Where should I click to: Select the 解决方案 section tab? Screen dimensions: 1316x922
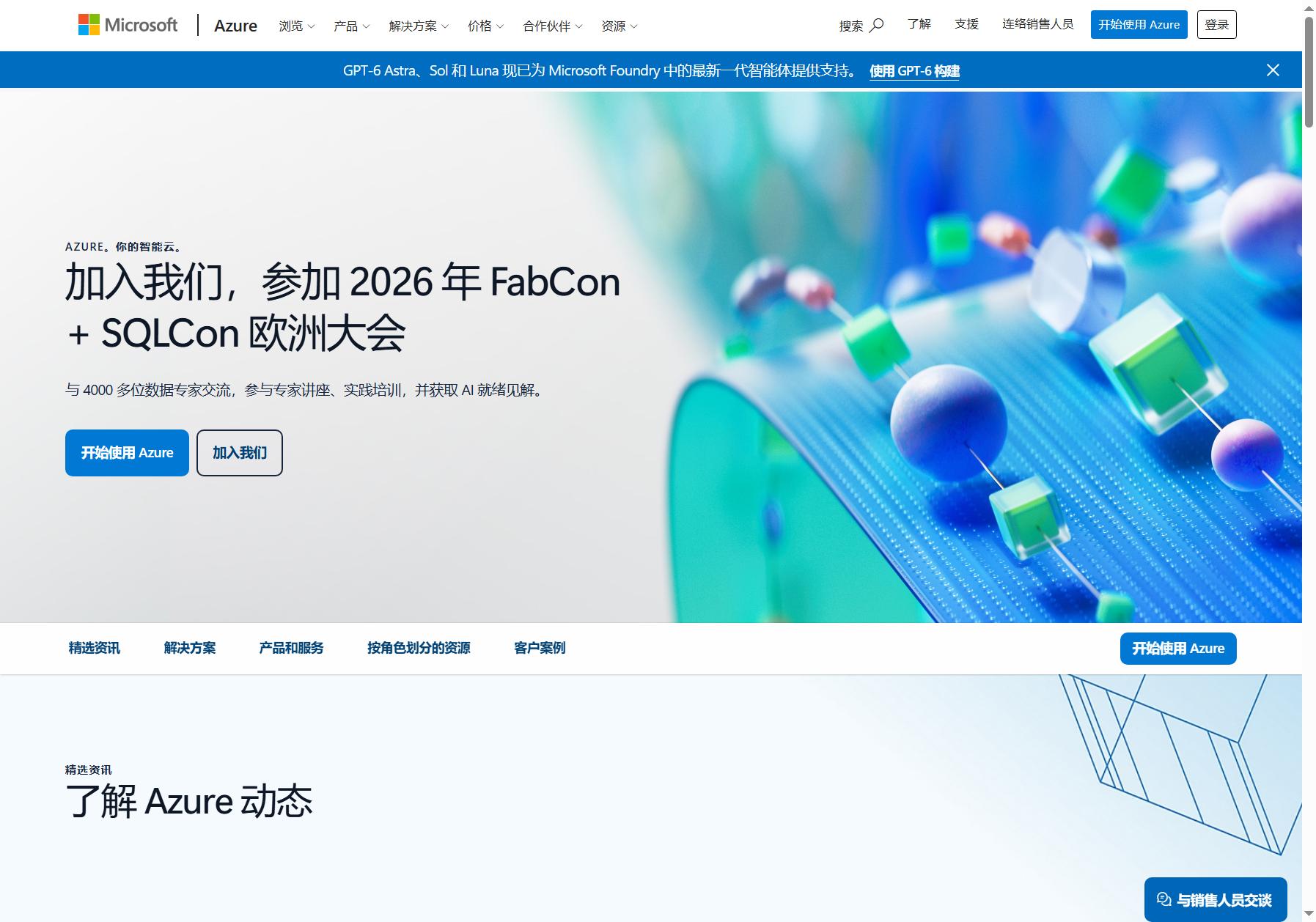coord(189,648)
